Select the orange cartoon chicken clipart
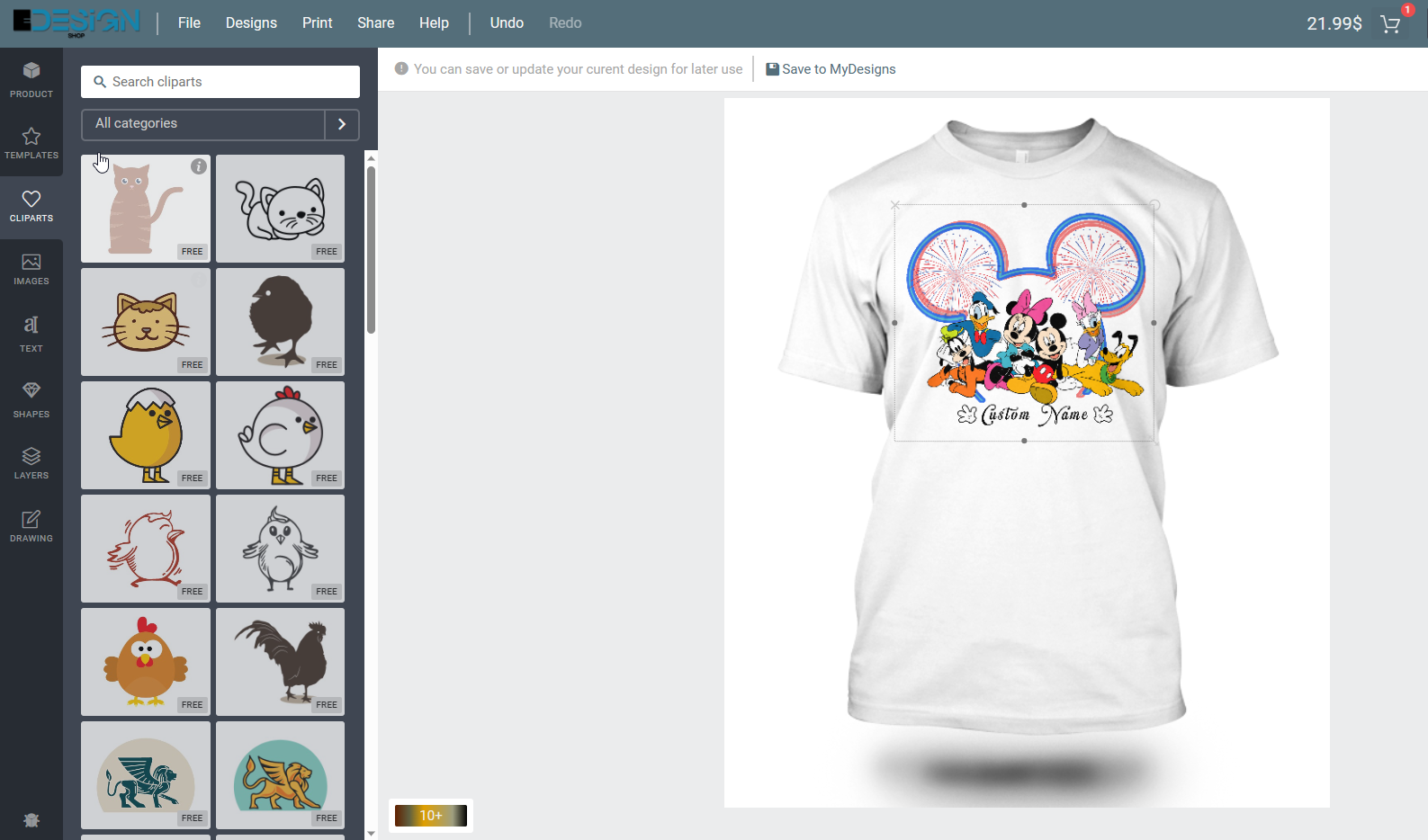 146,662
